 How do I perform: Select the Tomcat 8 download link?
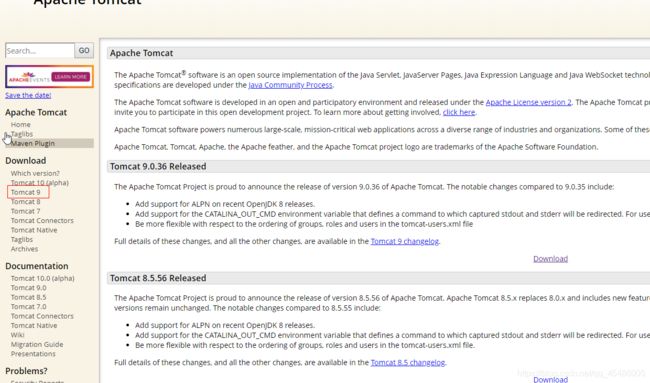pos(26,202)
